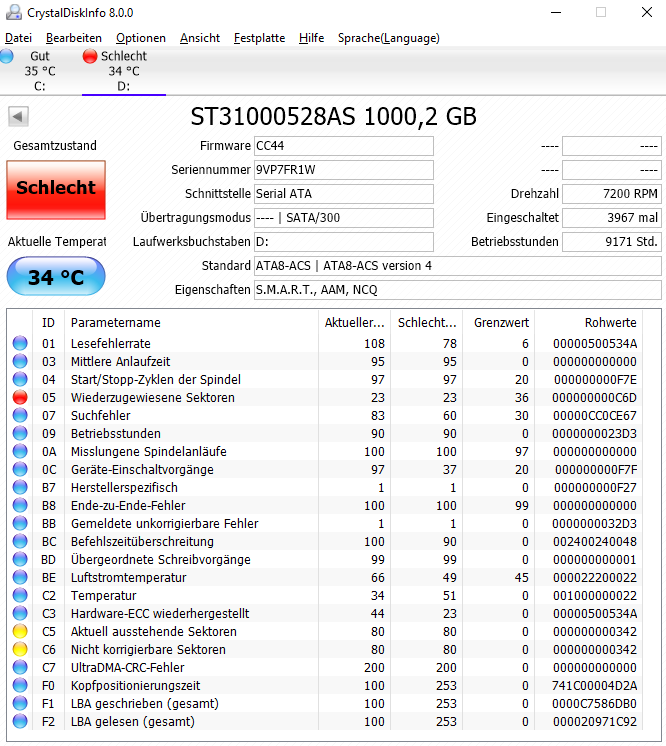Select the row text Suchfehler
666x746 pixels.
(100, 415)
